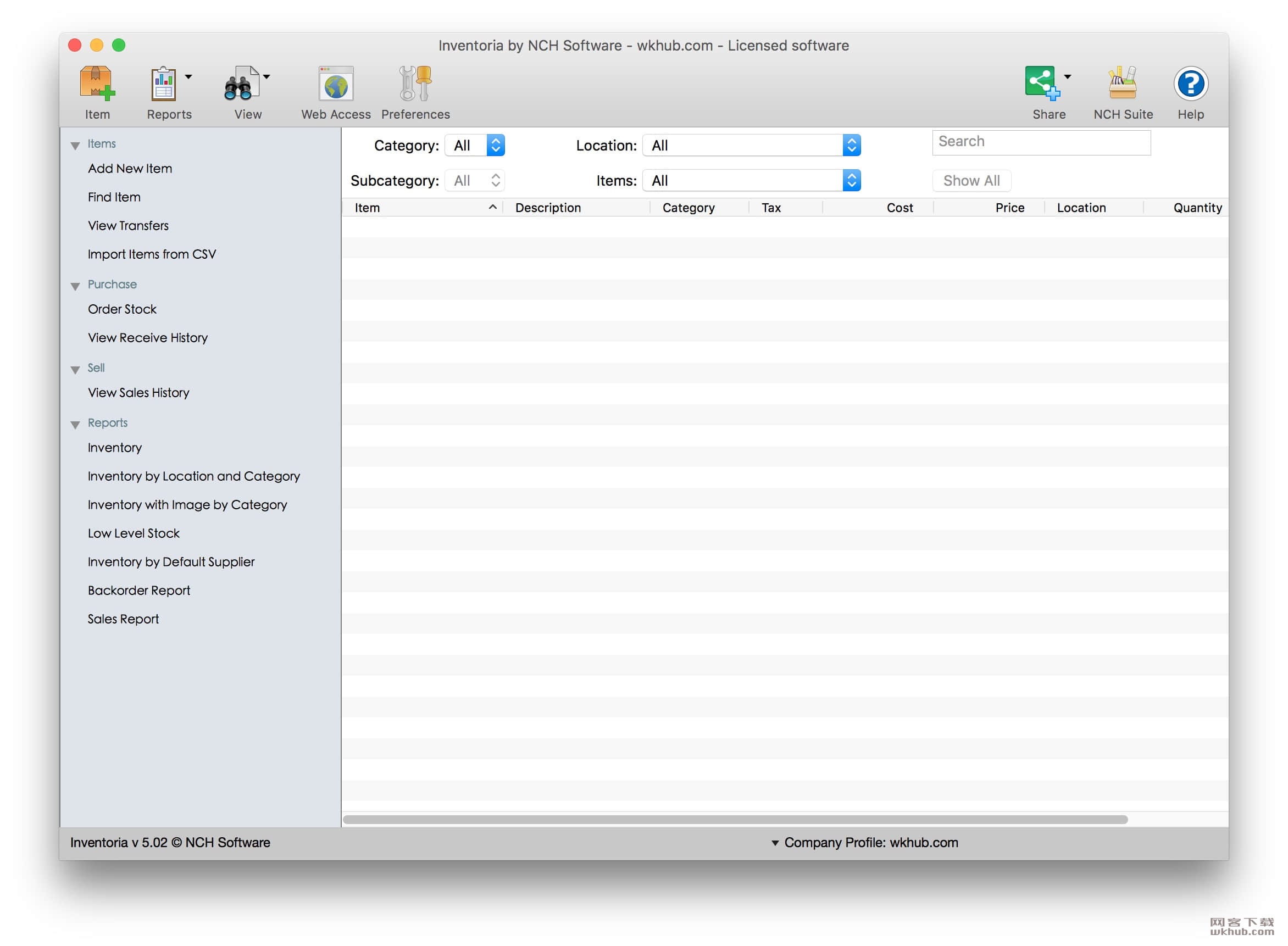Open the Category filter dropdown
The image size is (1288, 946).
(475, 146)
